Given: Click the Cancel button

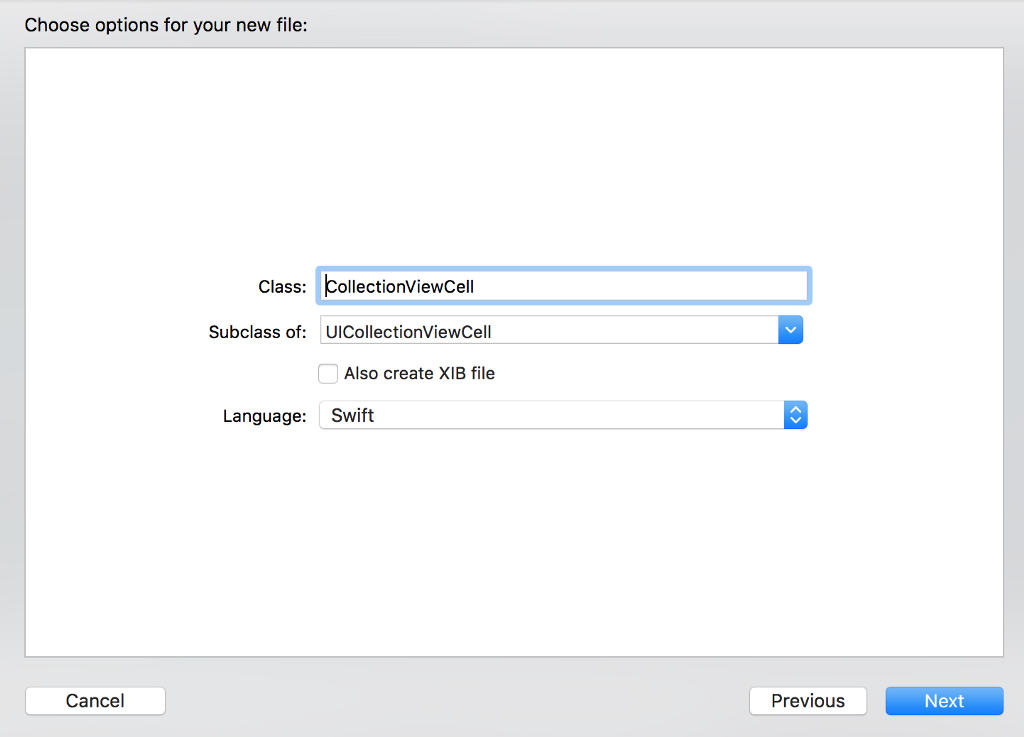Looking at the screenshot, I should (95, 700).
